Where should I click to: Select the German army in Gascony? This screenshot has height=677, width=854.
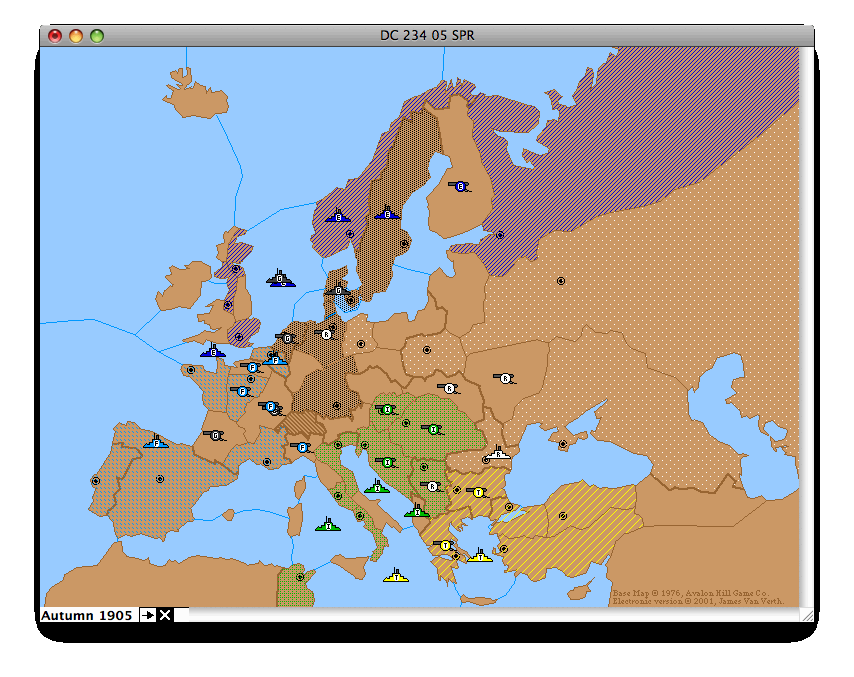(215, 435)
